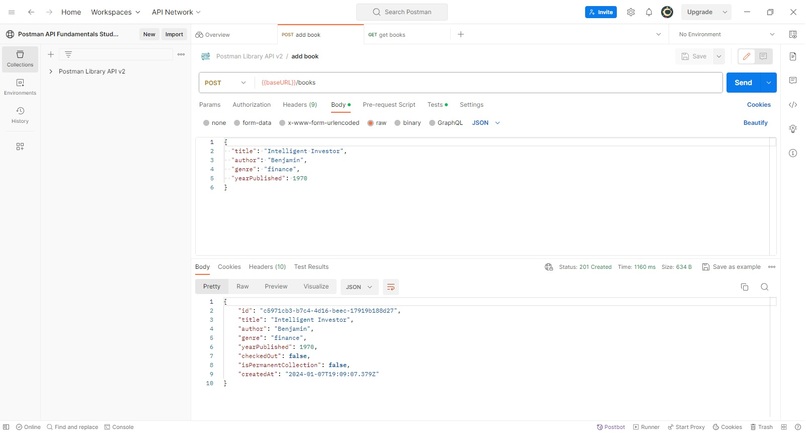806x433 pixels.
Task: Change the response format JSON dropdown
Action: click(x=359, y=287)
